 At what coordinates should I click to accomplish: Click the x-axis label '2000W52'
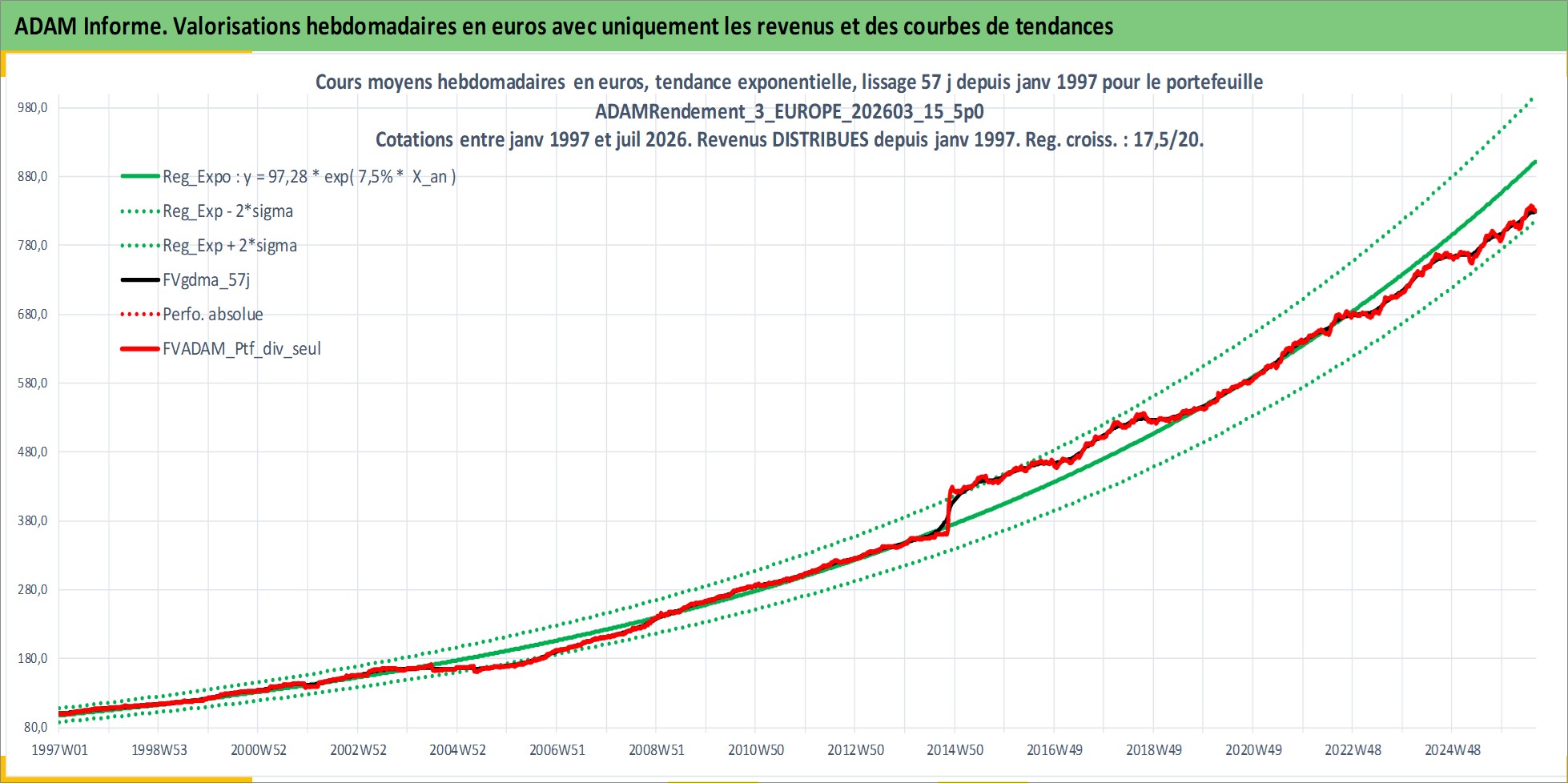coord(259,750)
